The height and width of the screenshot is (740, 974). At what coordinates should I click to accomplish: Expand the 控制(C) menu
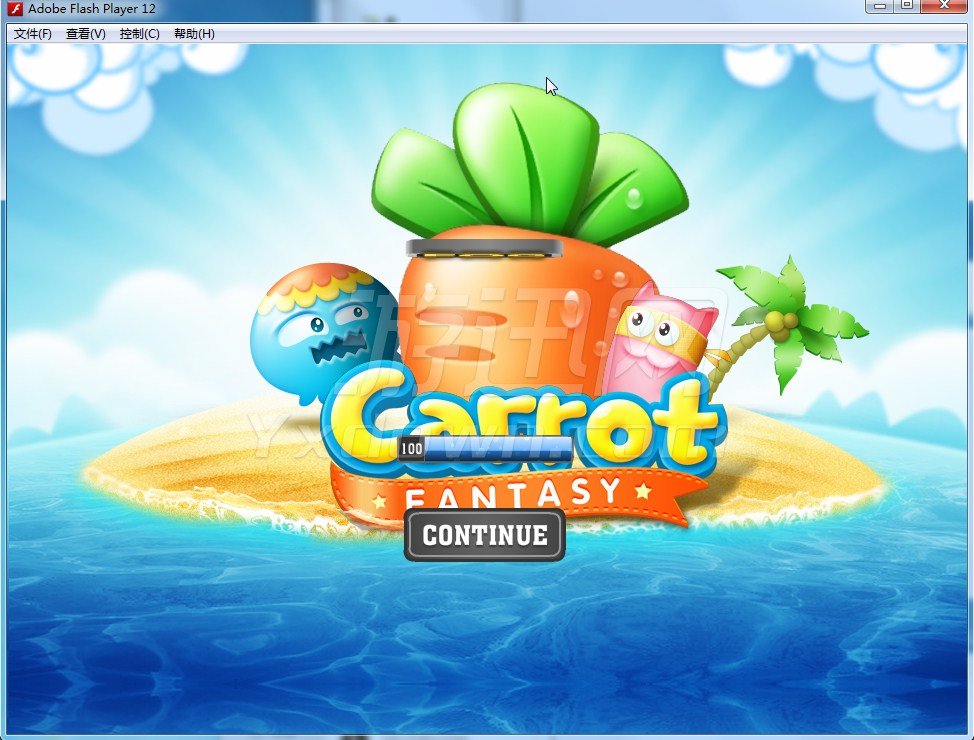click(x=139, y=34)
